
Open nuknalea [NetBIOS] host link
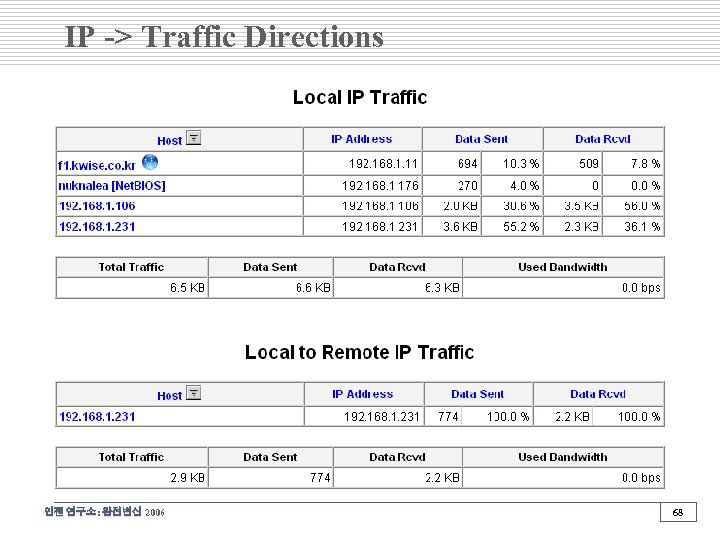tap(112, 186)
